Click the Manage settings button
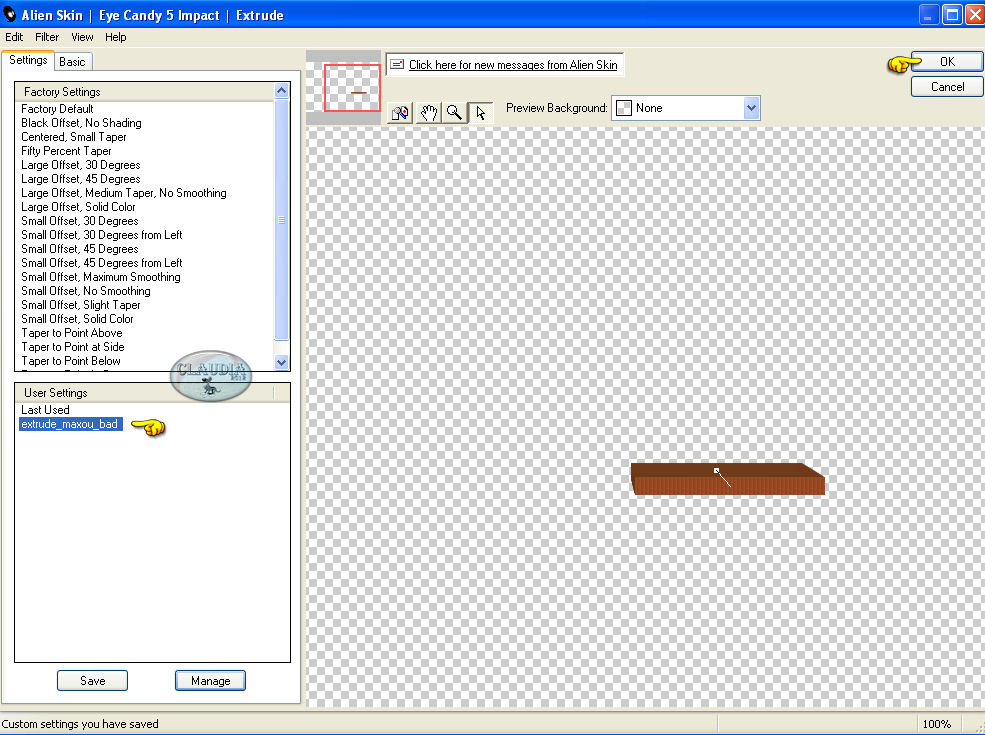985x735 pixels. pyautogui.click(x=210, y=680)
